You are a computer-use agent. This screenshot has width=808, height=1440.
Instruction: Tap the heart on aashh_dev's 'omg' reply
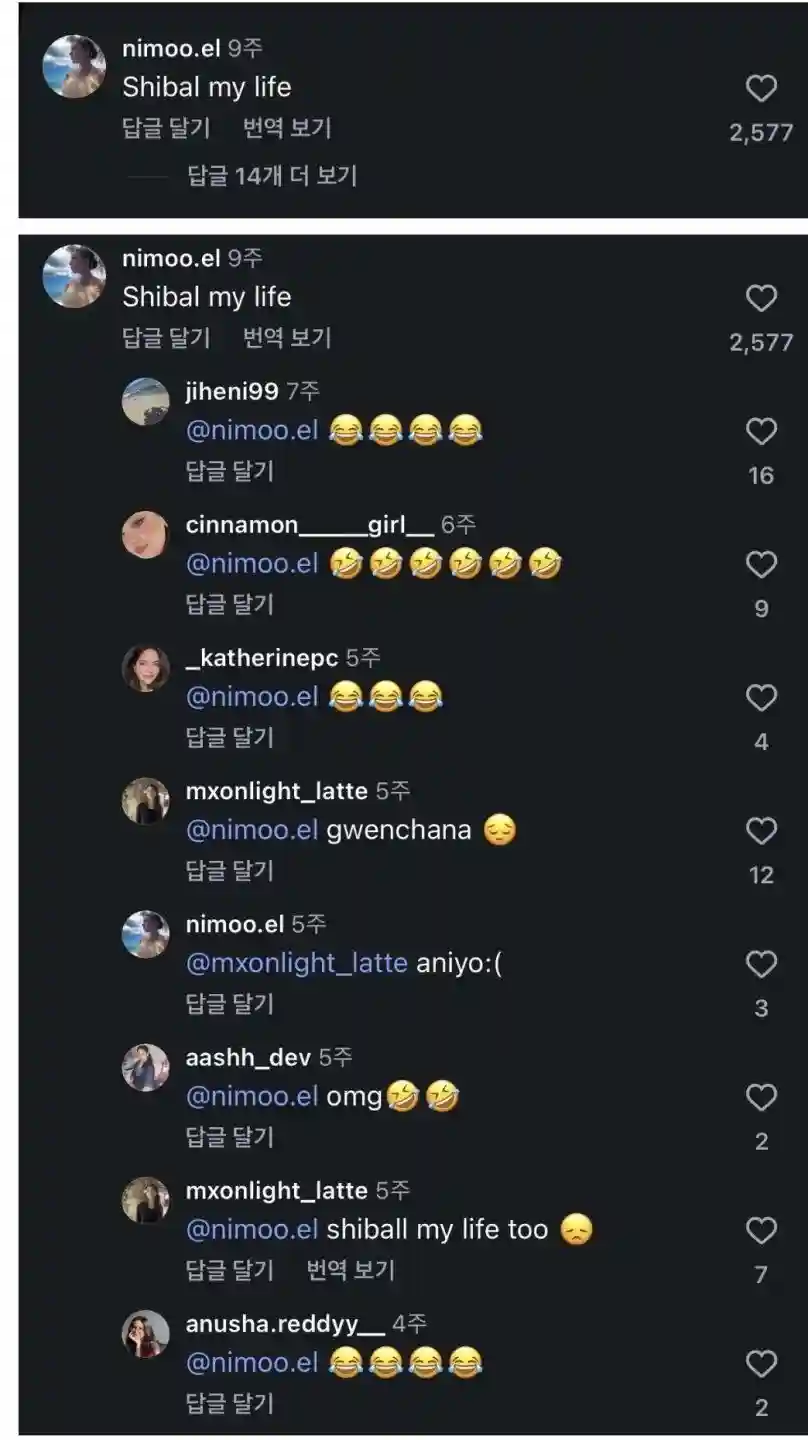coord(761,1097)
